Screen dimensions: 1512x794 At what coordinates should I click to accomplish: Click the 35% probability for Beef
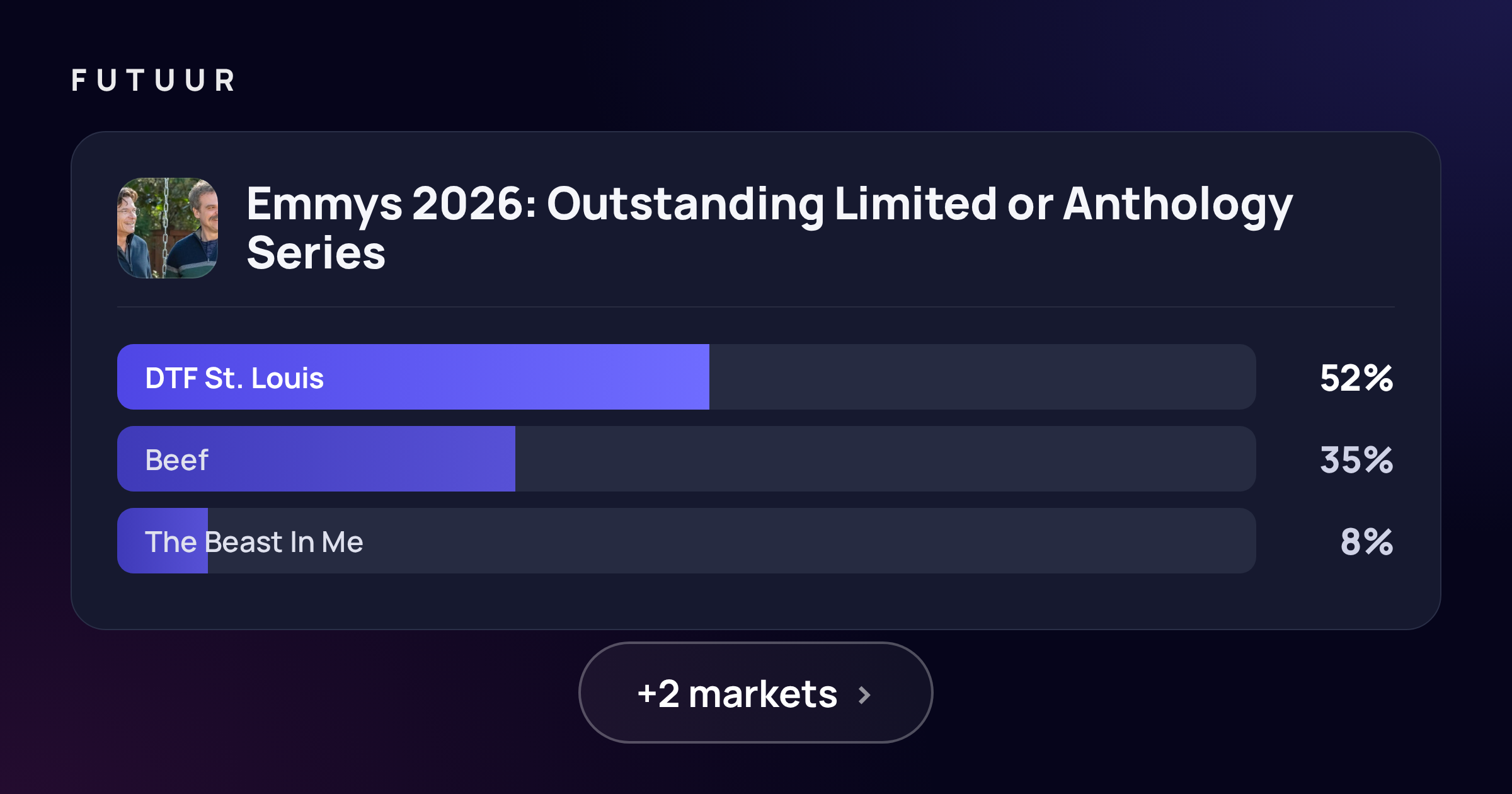pos(1356,460)
